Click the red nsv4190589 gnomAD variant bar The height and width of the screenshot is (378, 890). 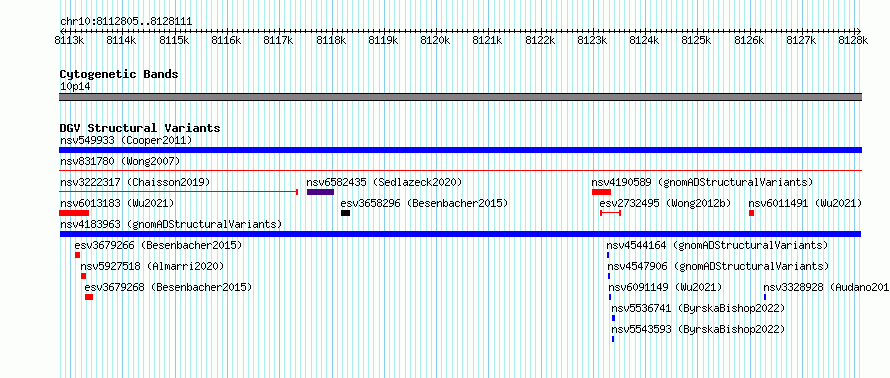(601, 192)
